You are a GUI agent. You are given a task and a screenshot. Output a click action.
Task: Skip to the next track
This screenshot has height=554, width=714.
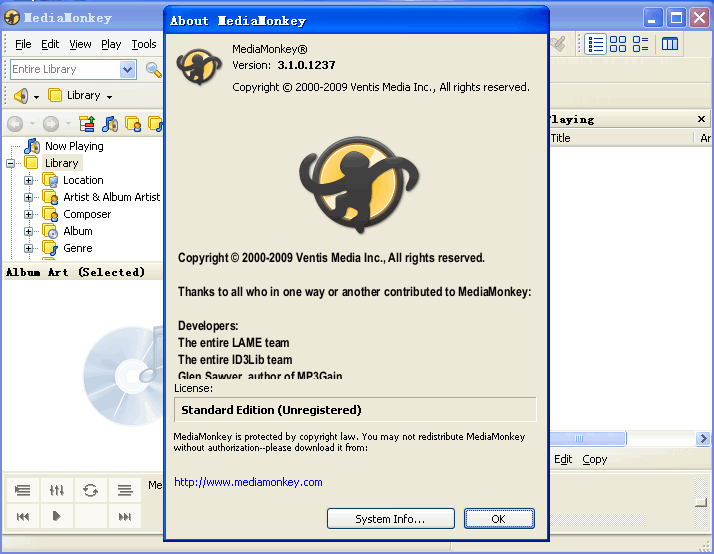click(x=125, y=516)
